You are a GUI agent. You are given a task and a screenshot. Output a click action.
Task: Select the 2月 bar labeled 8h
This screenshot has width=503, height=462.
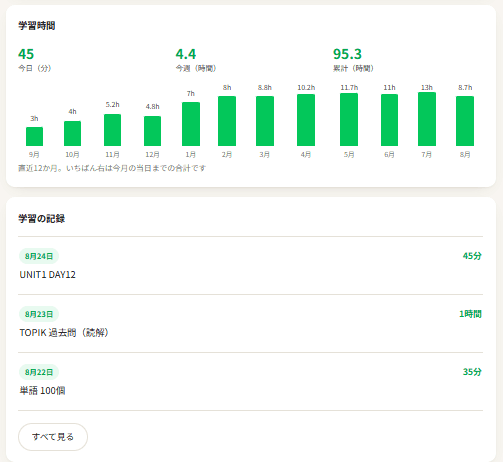[227, 121]
